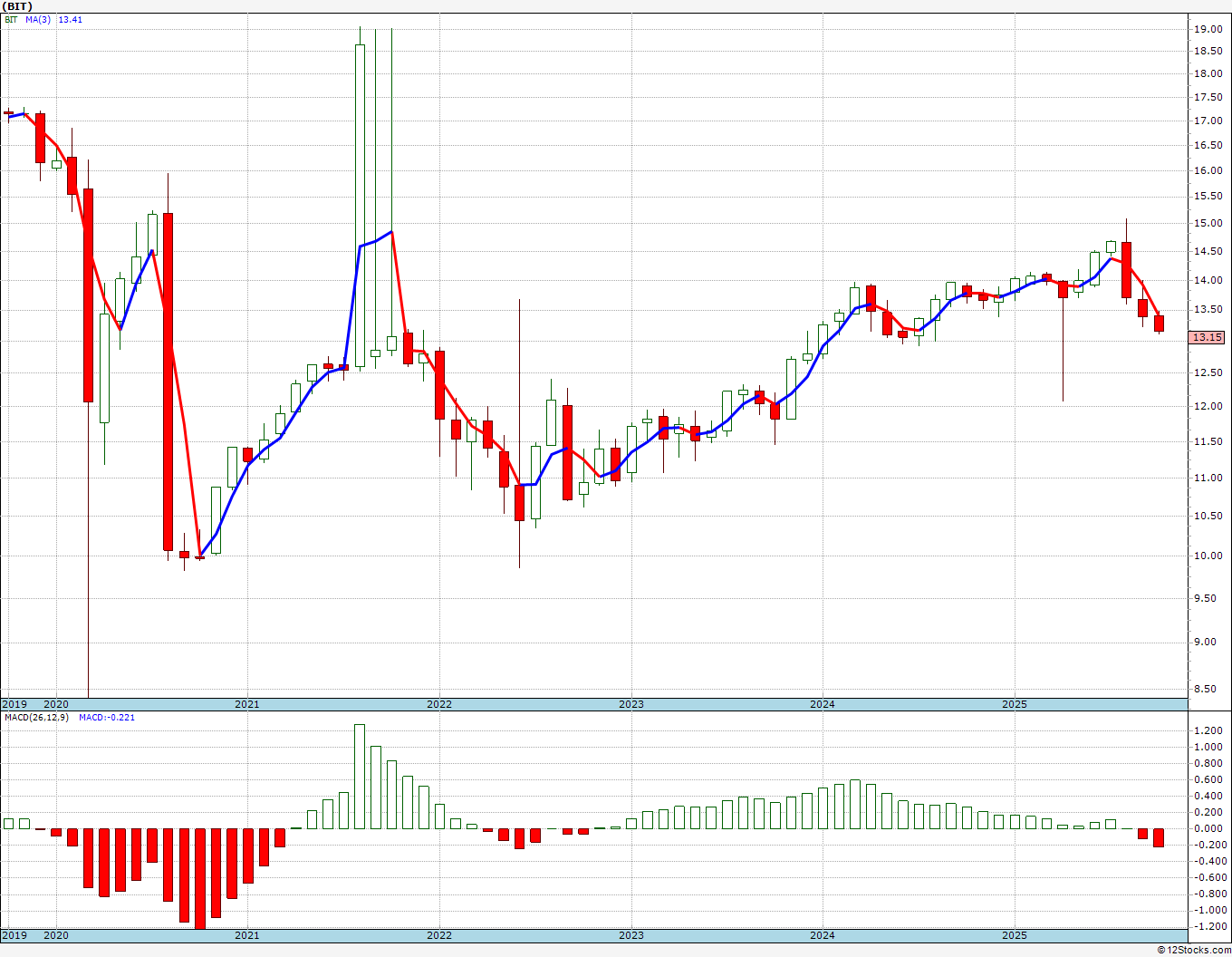Image resolution: width=1232 pixels, height=957 pixels.
Task: Click the MACD:-0.221 value label
Action: tap(107, 718)
